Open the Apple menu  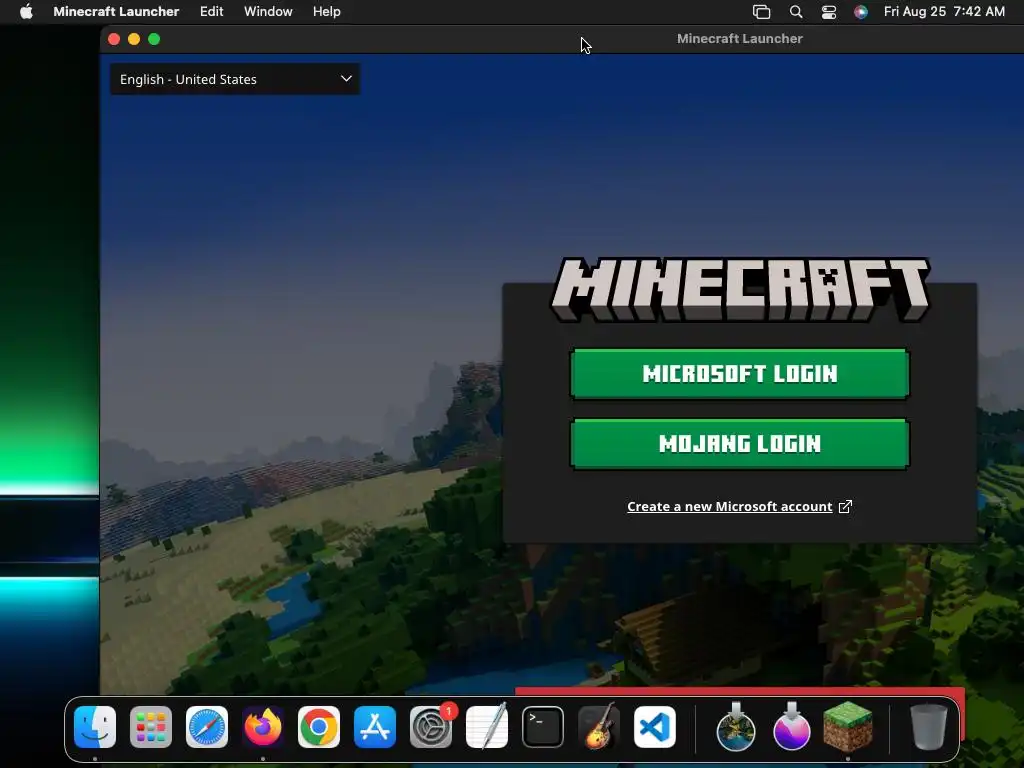click(x=26, y=11)
